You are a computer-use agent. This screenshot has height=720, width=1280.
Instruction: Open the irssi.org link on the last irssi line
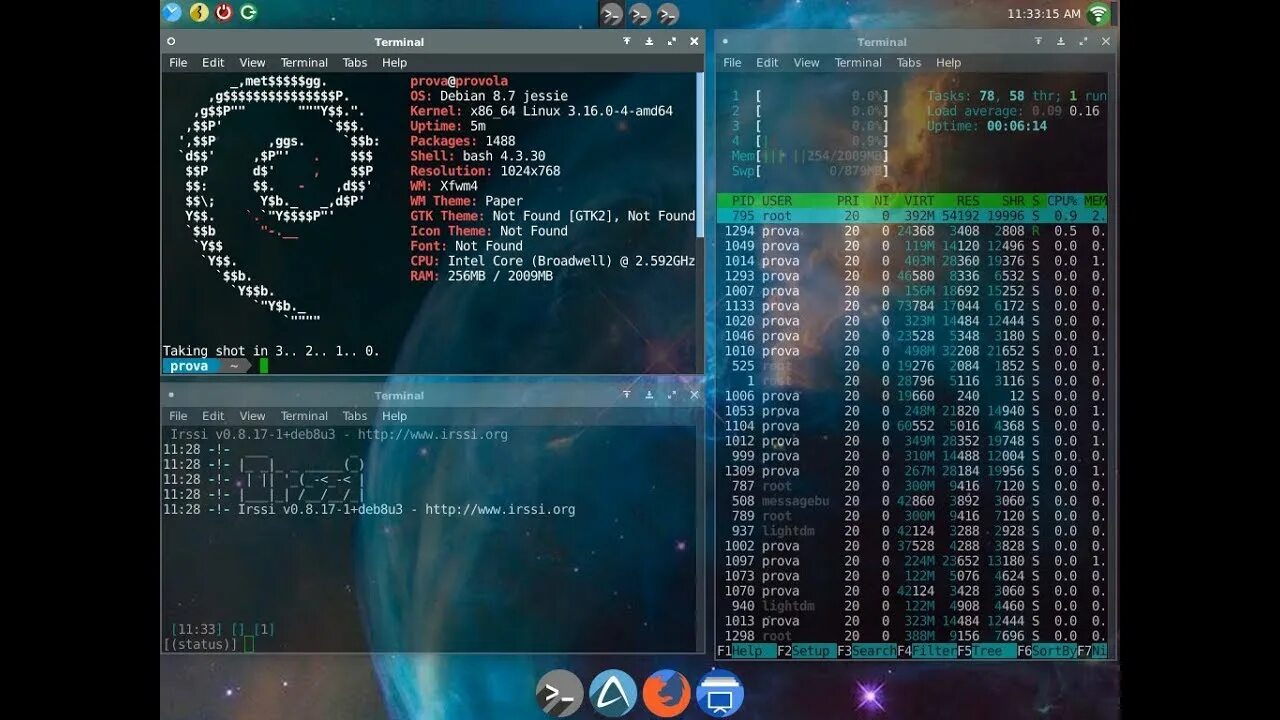(500, 509)
